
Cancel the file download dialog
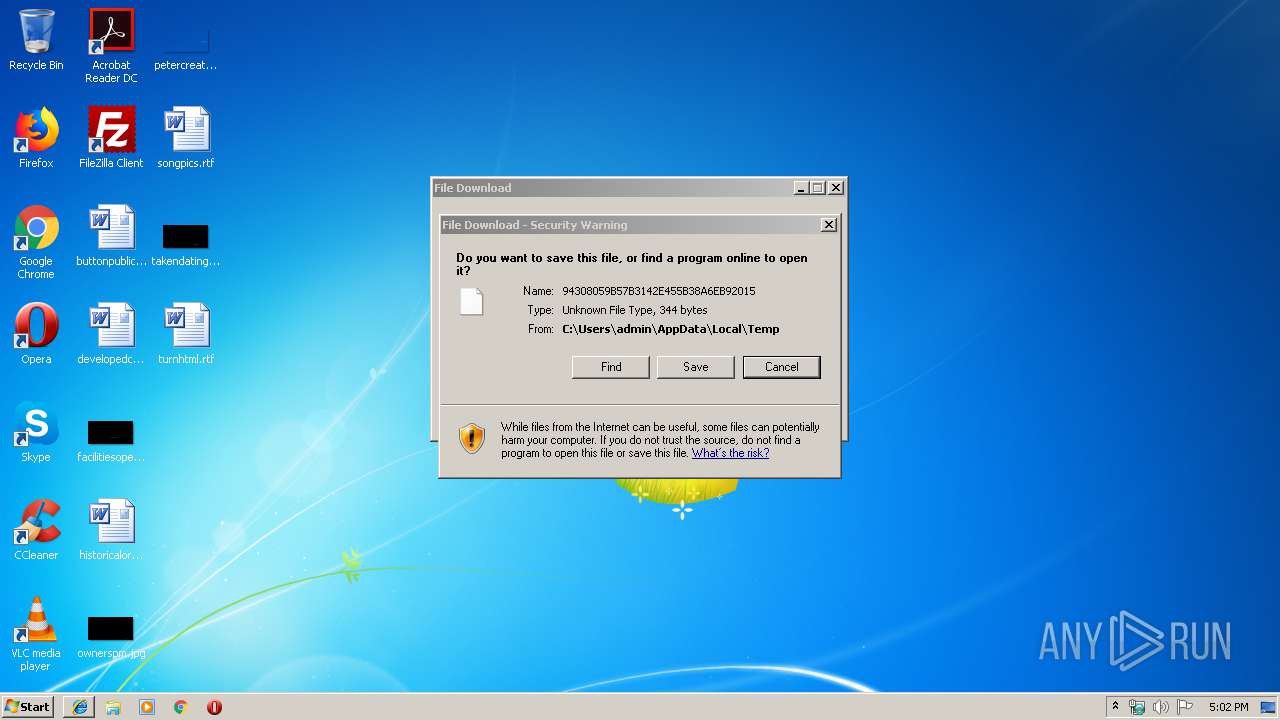point(782,367)
